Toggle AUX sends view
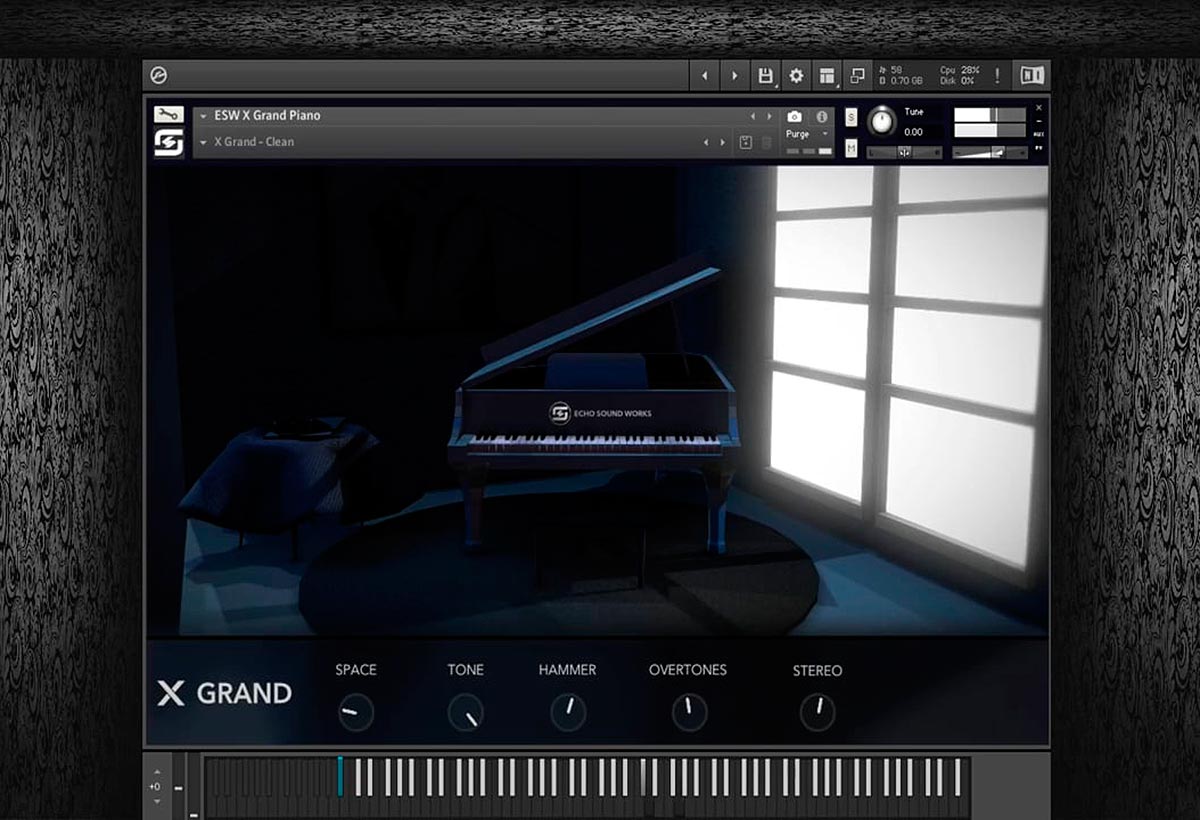The height and width of the screenshot is (820, 1200). [1039, 132]
